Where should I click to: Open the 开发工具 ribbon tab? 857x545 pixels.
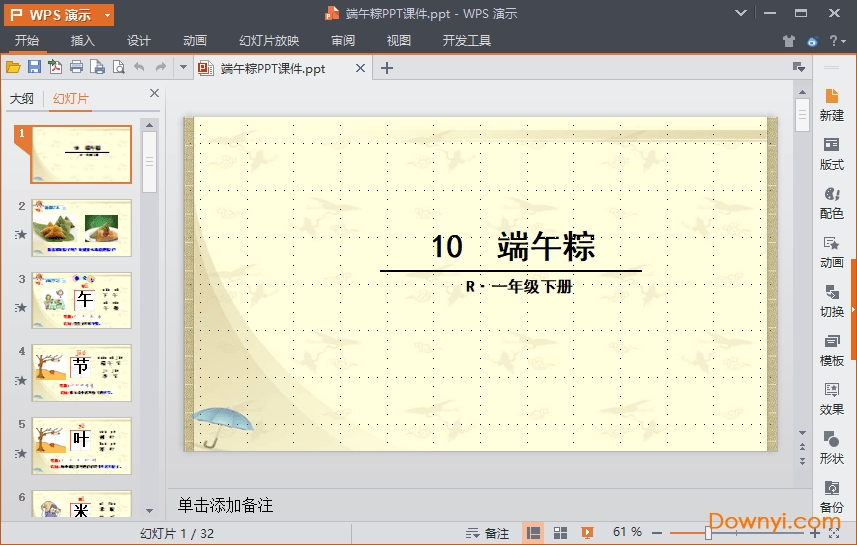(x=467, y=40)
